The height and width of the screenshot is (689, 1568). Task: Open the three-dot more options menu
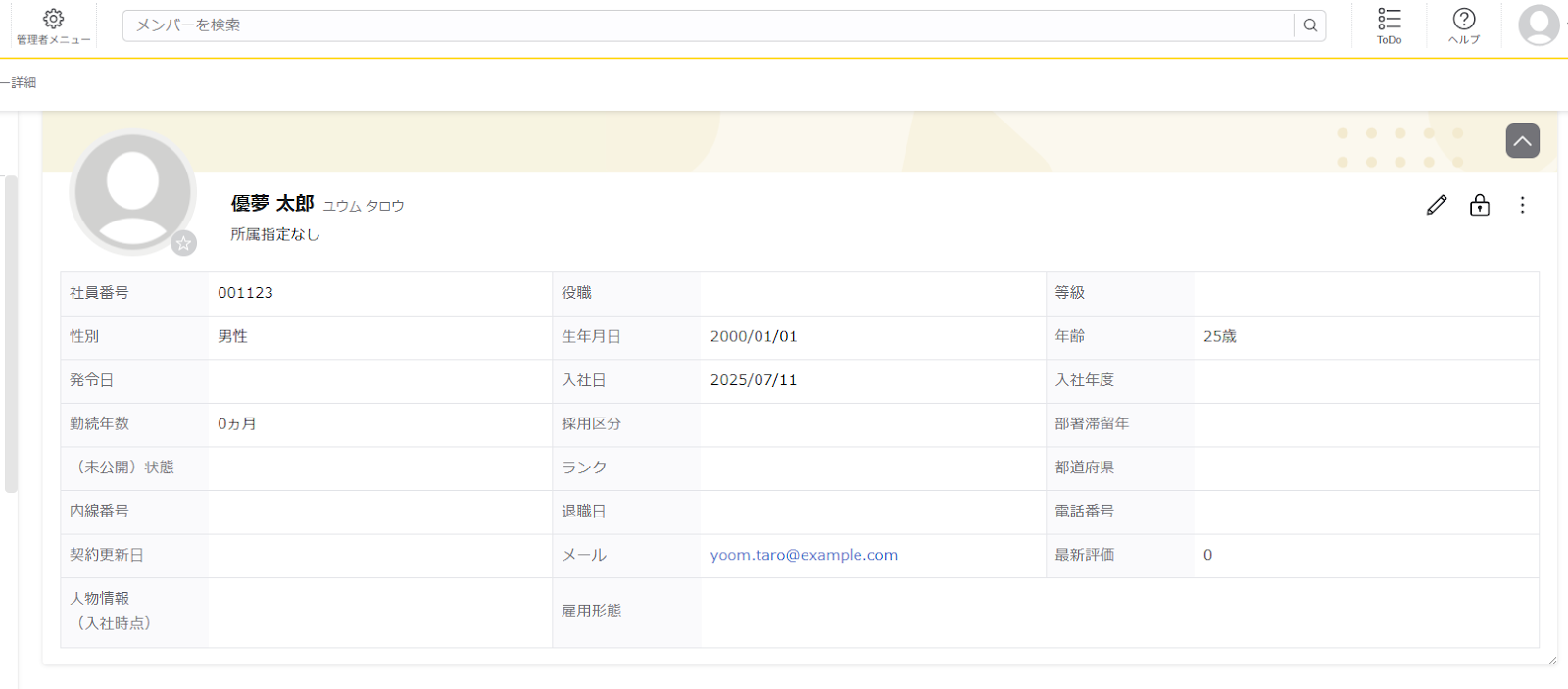point(1522,205)
